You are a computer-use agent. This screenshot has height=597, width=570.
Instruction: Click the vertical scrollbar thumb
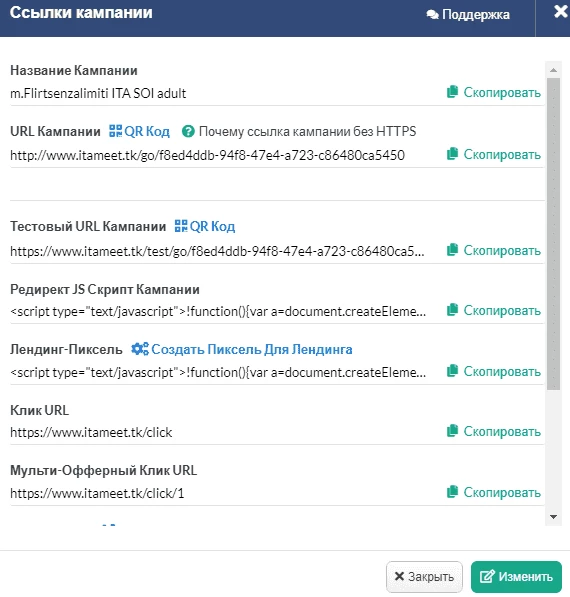(554, 234)
